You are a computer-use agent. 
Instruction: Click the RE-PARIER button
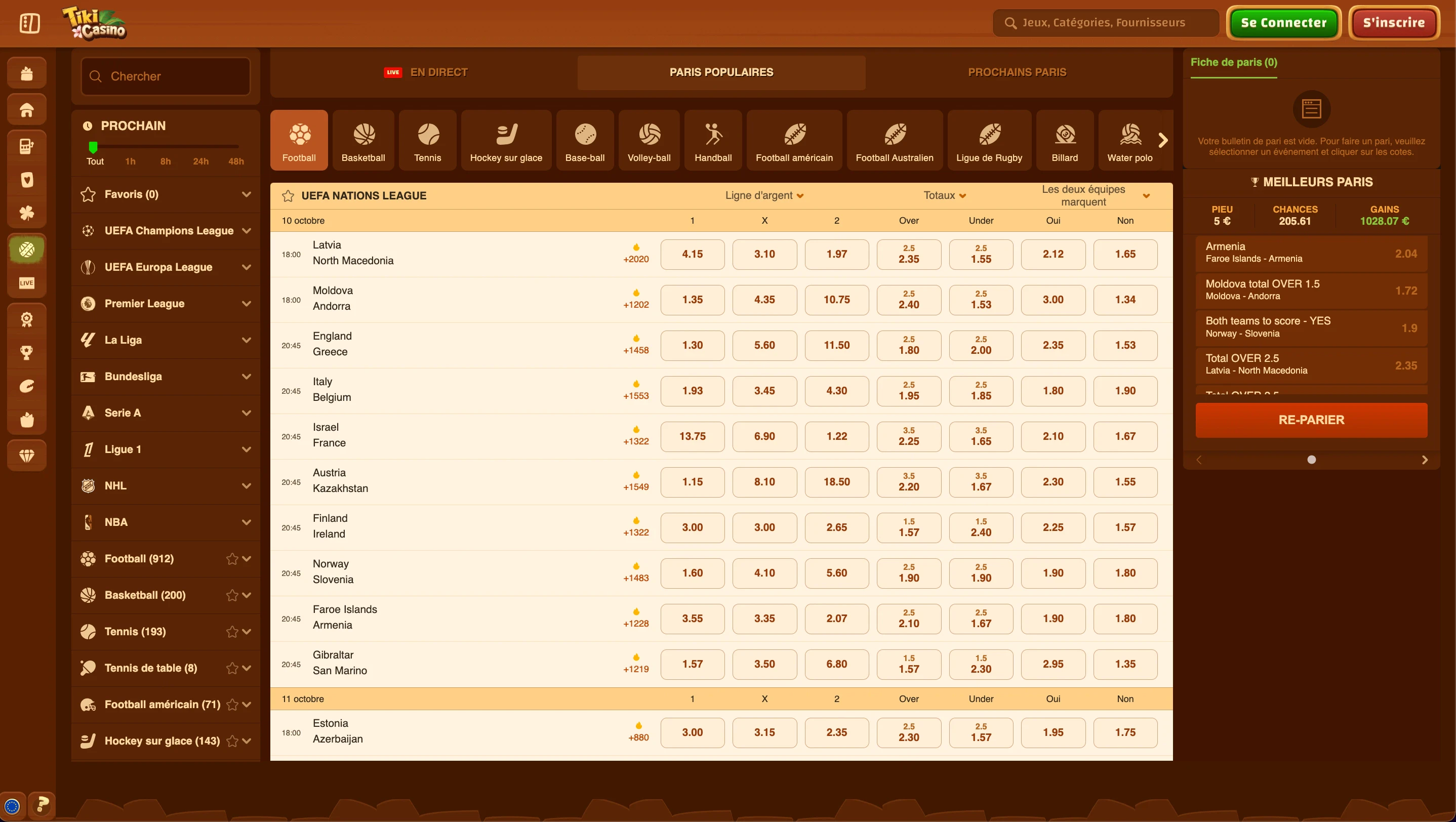point(1311,420)
